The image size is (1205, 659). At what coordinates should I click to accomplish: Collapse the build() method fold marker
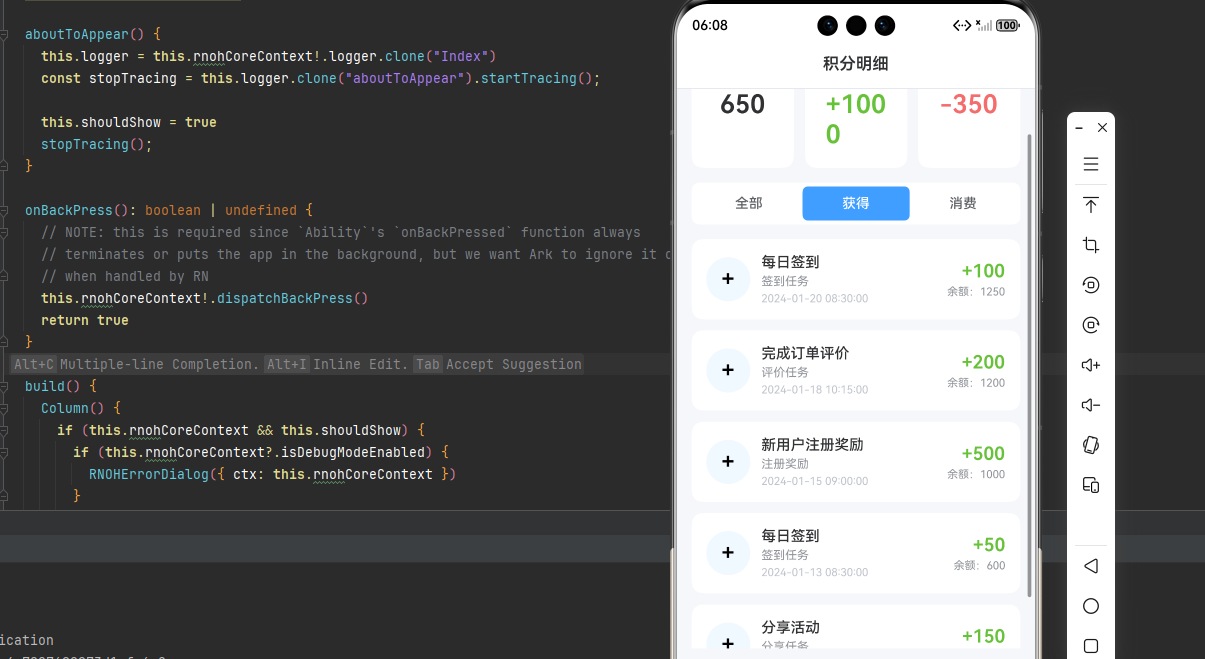[4, 386]
